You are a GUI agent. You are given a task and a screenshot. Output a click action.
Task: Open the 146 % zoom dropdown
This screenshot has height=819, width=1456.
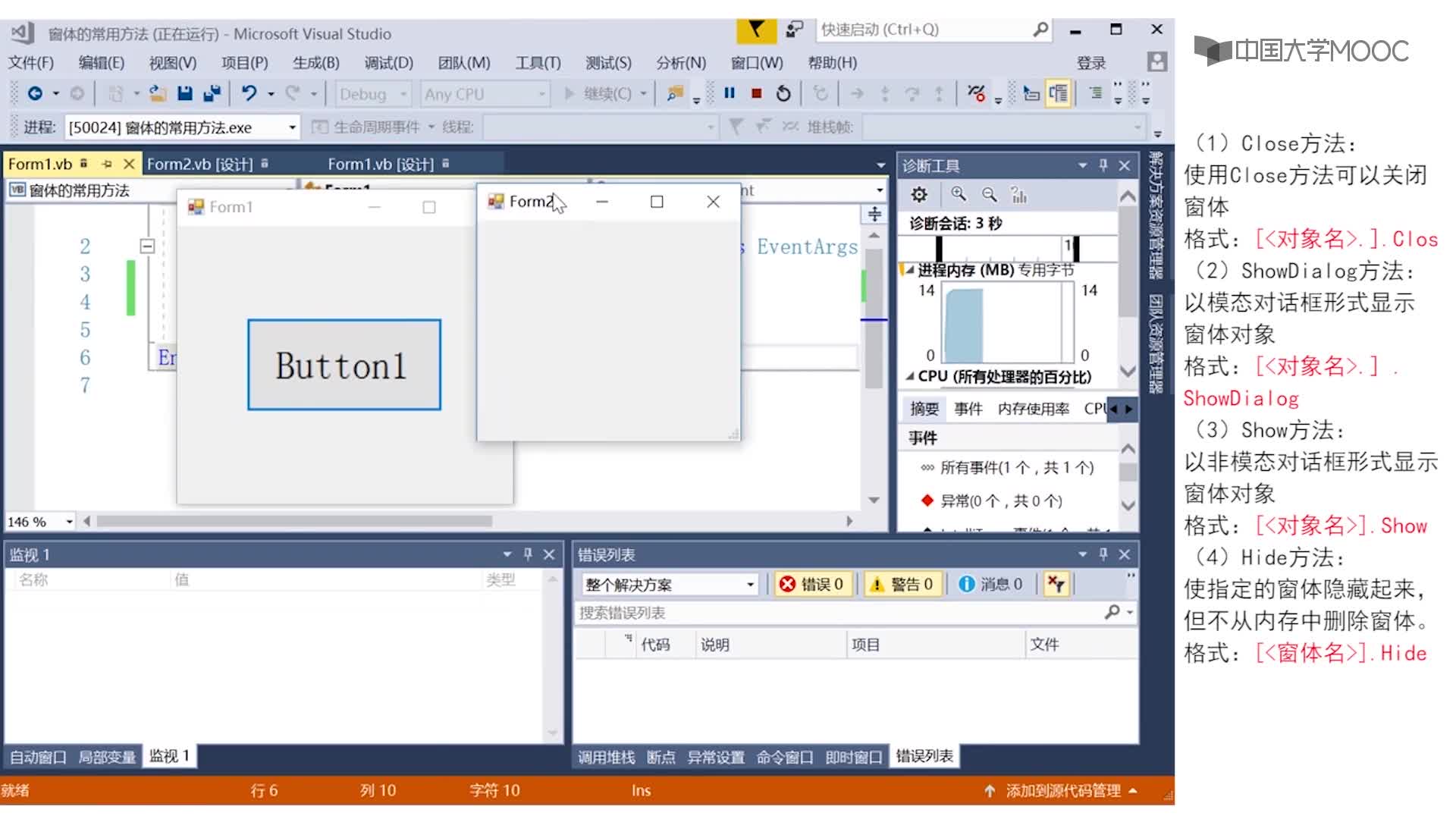70,522
